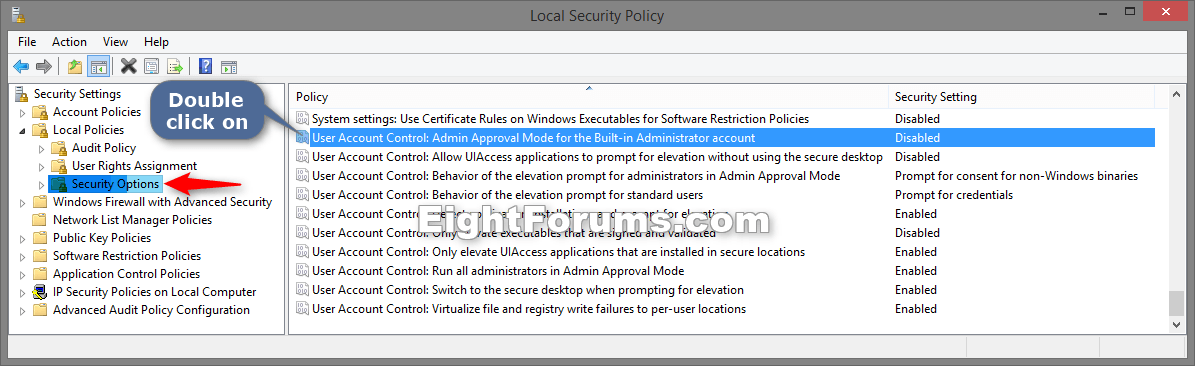Click the Up One Level folder icon
This screenshot has width=1195, height=366.
click(x=75, y=66)
